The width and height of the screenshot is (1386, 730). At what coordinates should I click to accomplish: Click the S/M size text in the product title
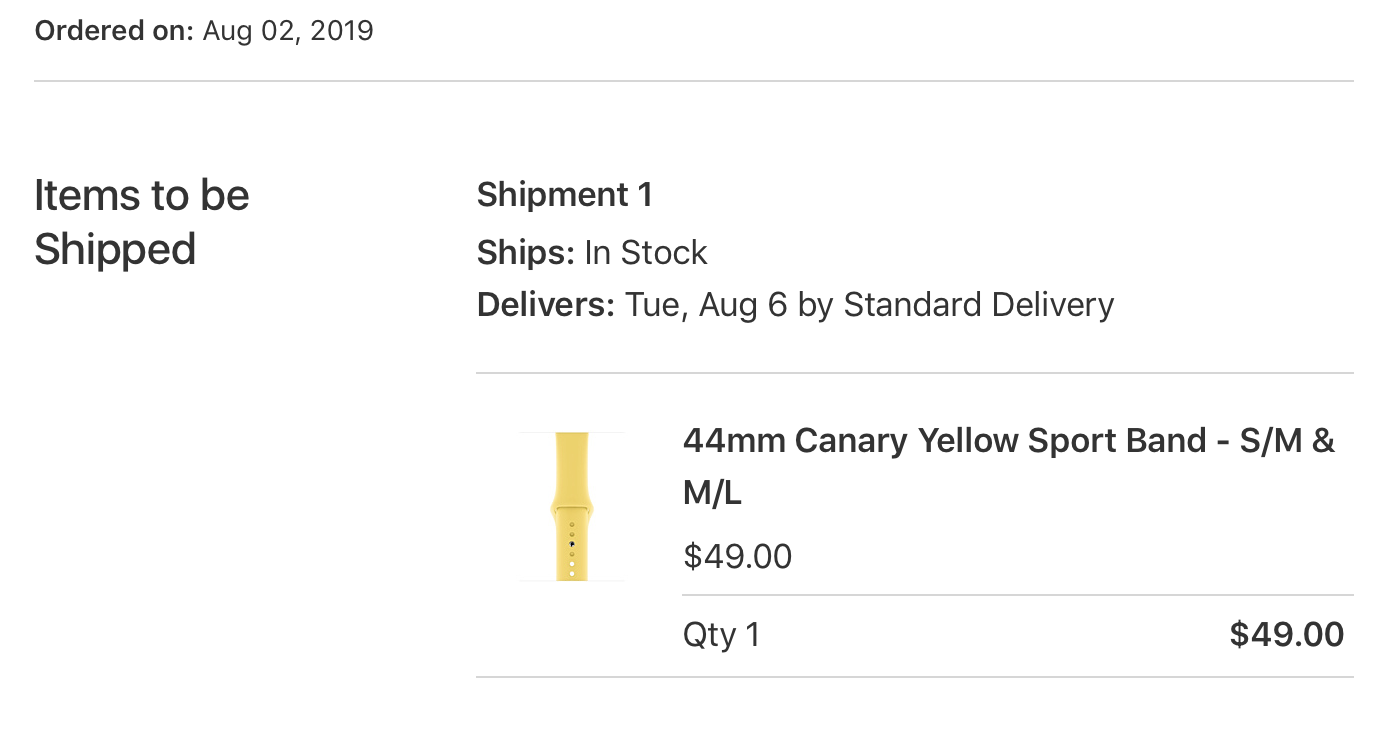[1270, 440]
